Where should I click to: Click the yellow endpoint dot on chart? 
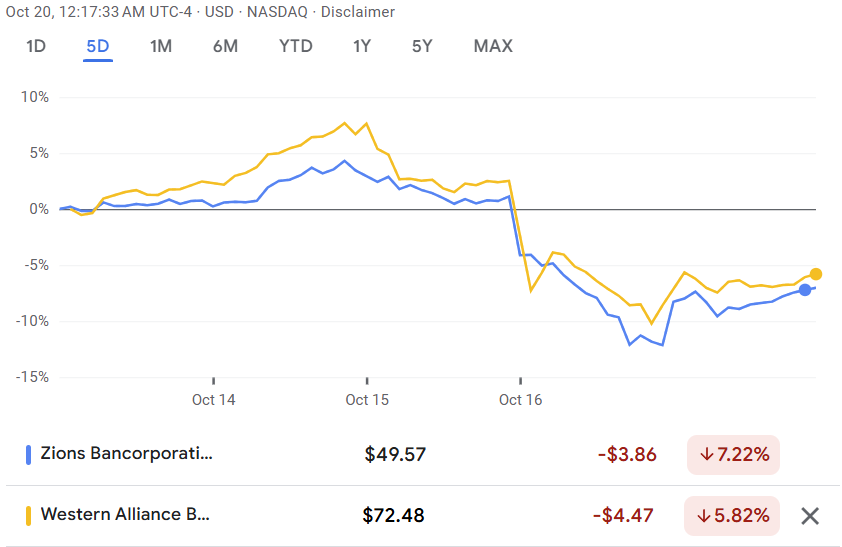(816, 274)
